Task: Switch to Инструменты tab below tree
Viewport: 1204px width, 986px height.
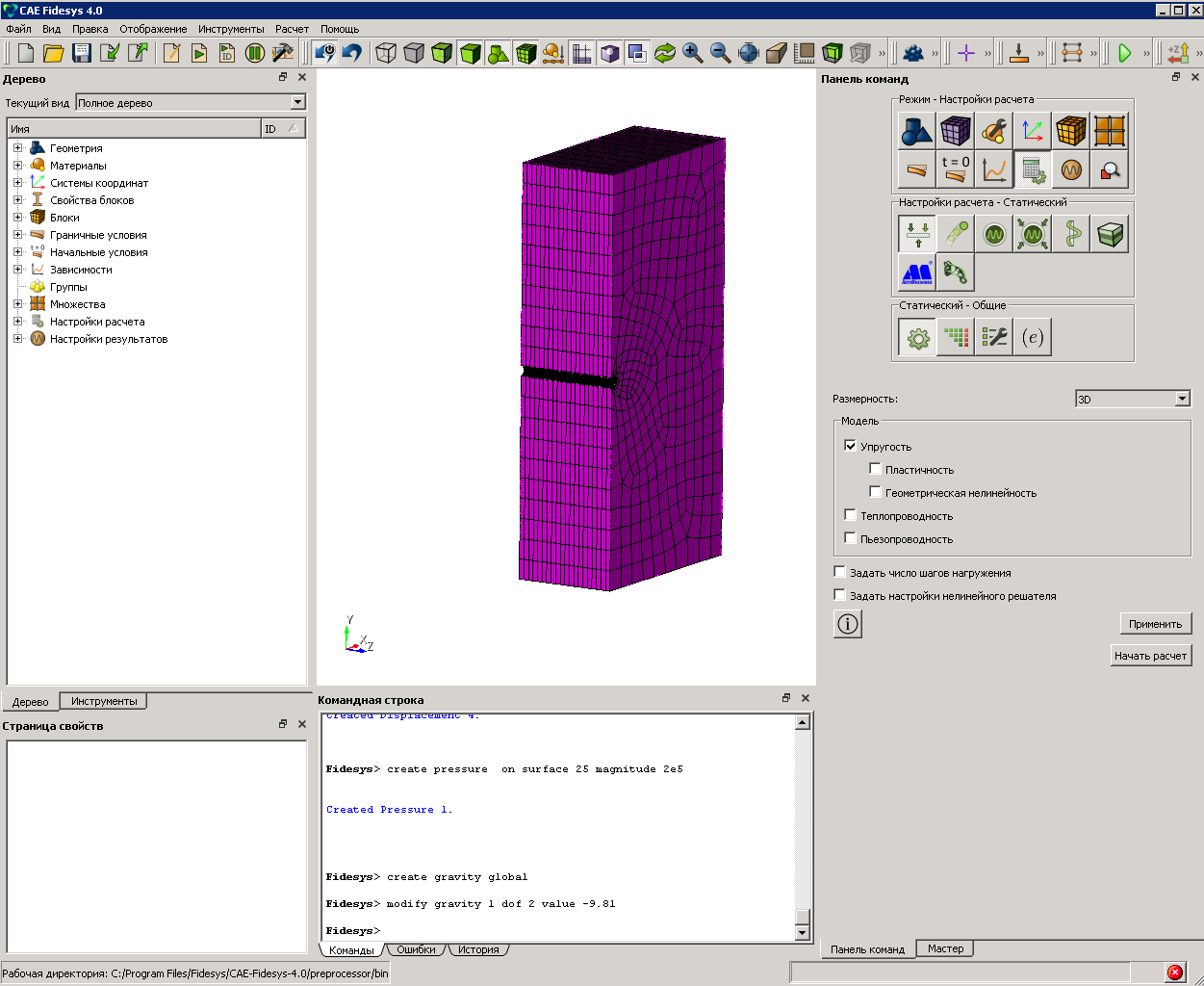Action: tap(104, 701)
